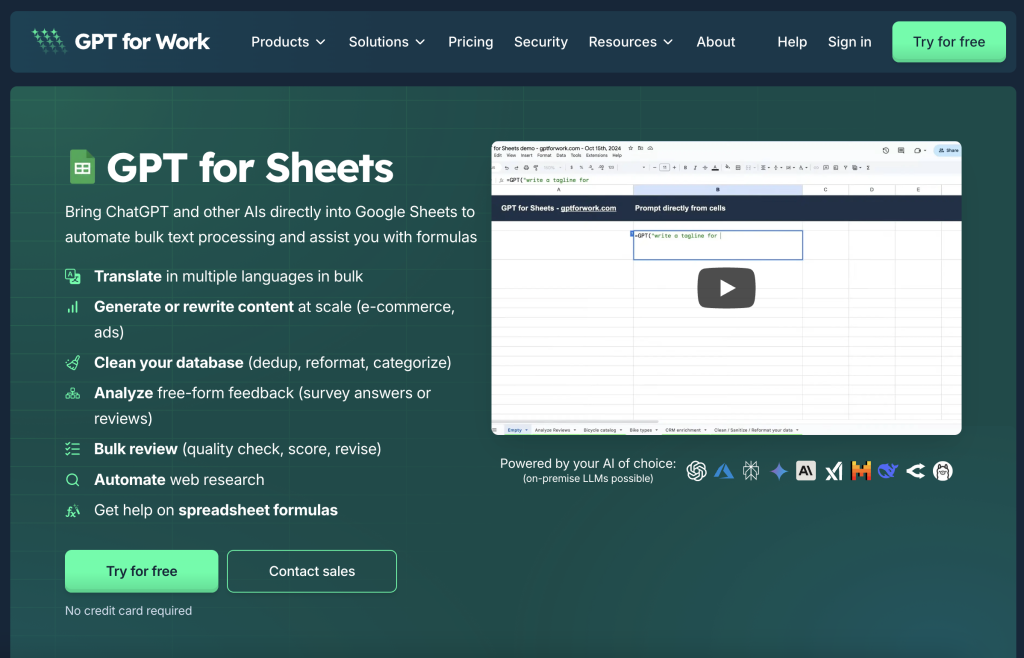The width and height of the screenshot is (1024, 658).
Task: Play the GPT for Sheets demo video
Action: point(726,288)
